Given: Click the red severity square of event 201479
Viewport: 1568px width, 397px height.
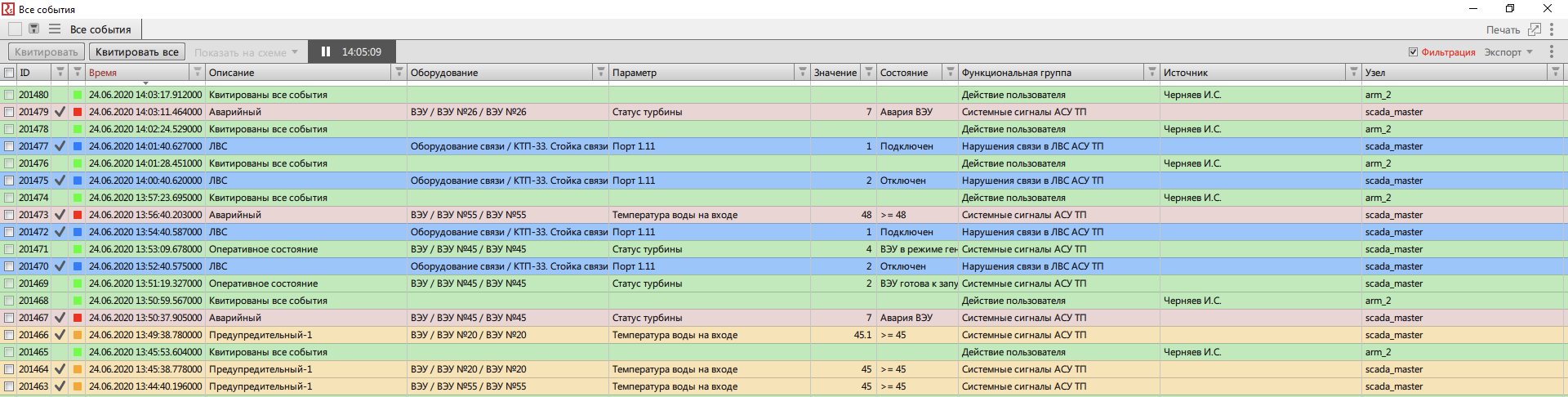Looking at the screenshot, I should 77,112.
